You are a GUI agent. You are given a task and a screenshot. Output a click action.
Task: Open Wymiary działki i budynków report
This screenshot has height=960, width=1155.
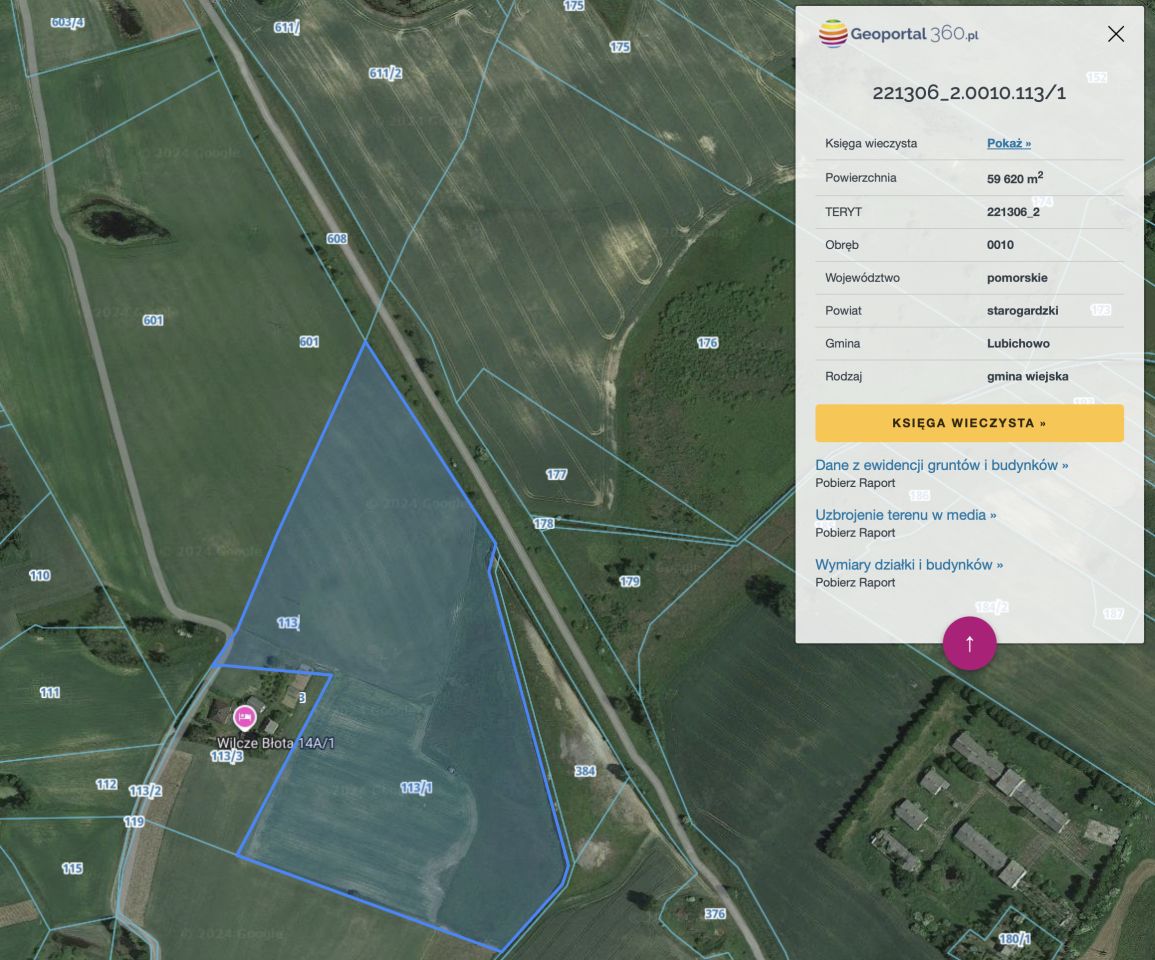909,564
